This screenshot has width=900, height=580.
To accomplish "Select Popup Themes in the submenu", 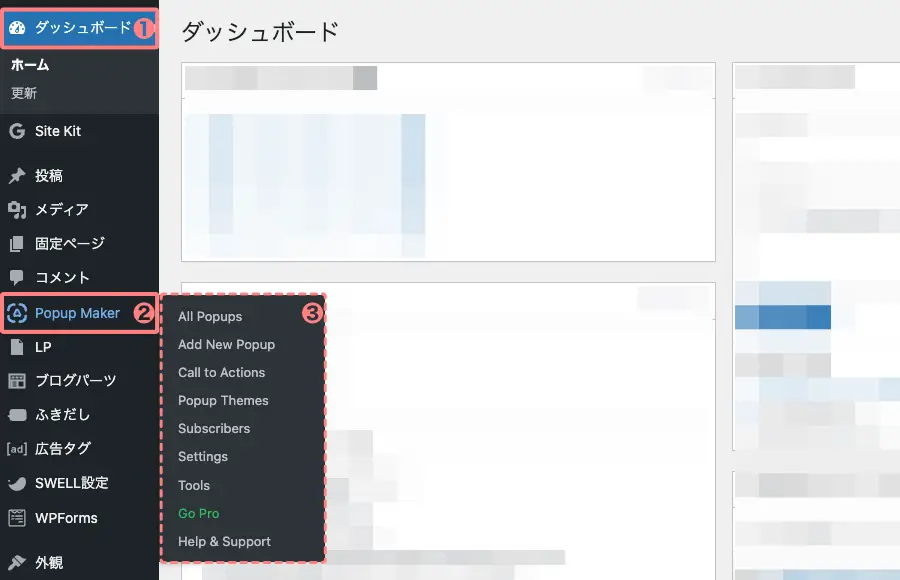I will click(222, 400).
